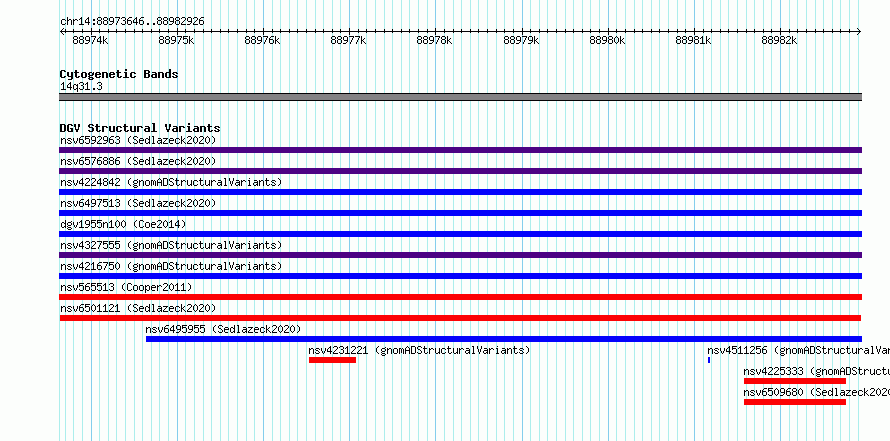Image resolution: width=890 pixels, height=441 pixels.
Task: Click the 88981k ruler tick label
Action: click(694, 41)
